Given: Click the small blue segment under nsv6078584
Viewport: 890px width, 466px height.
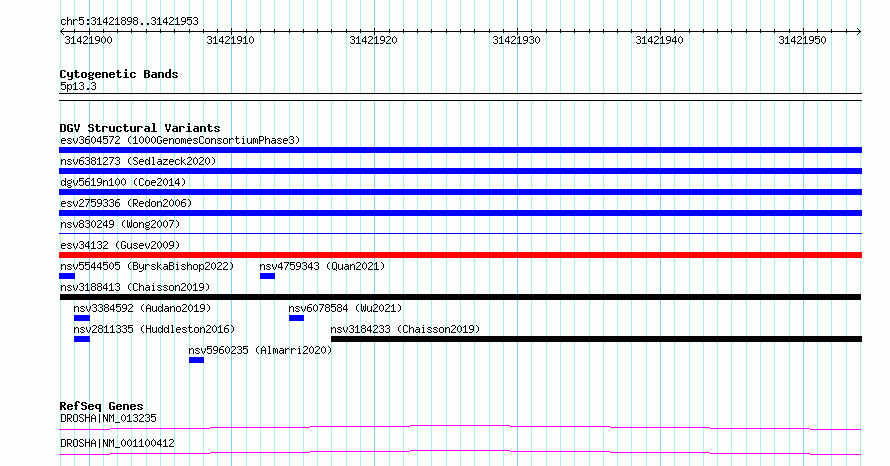Looking at the screenshot, I should 296,318.
